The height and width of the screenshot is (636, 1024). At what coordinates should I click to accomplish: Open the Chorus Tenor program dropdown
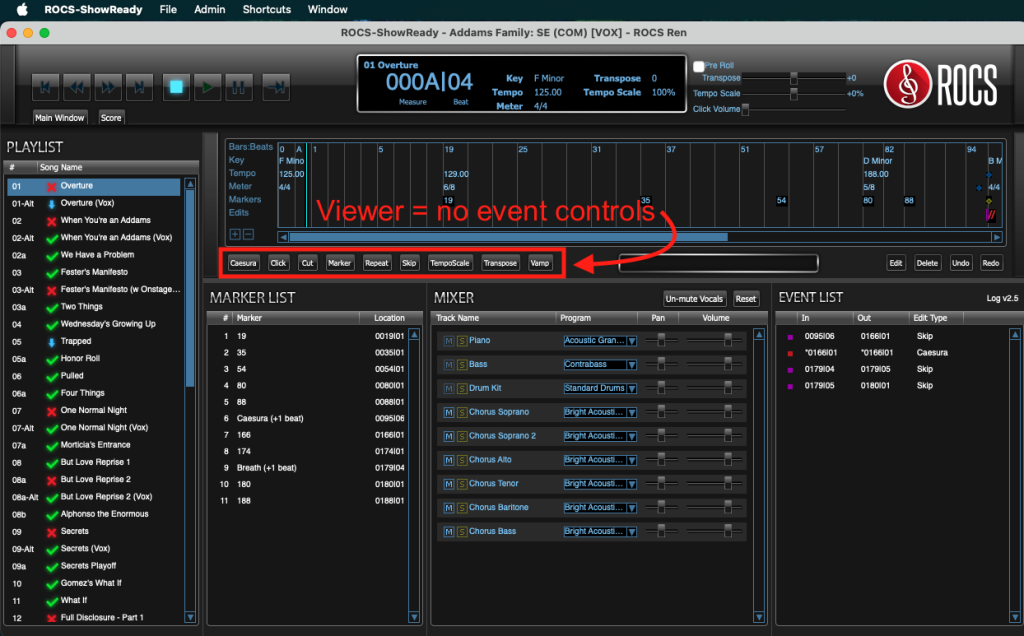[632, 484]
